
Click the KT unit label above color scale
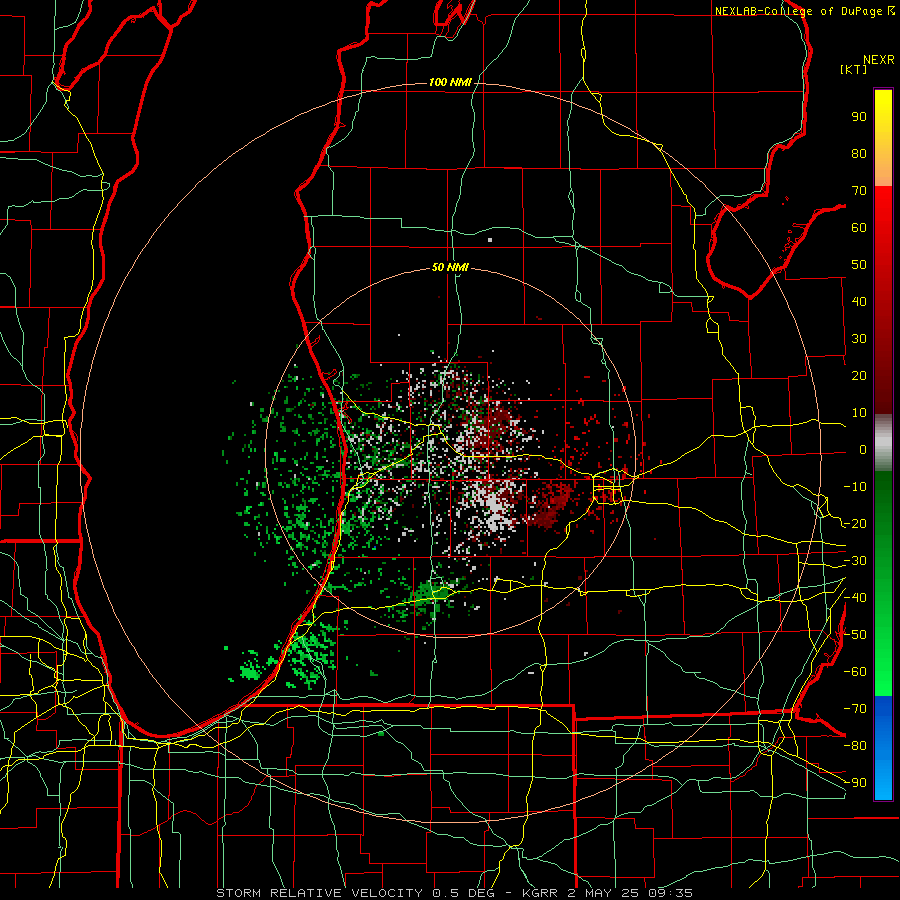[x=854, y=69]
